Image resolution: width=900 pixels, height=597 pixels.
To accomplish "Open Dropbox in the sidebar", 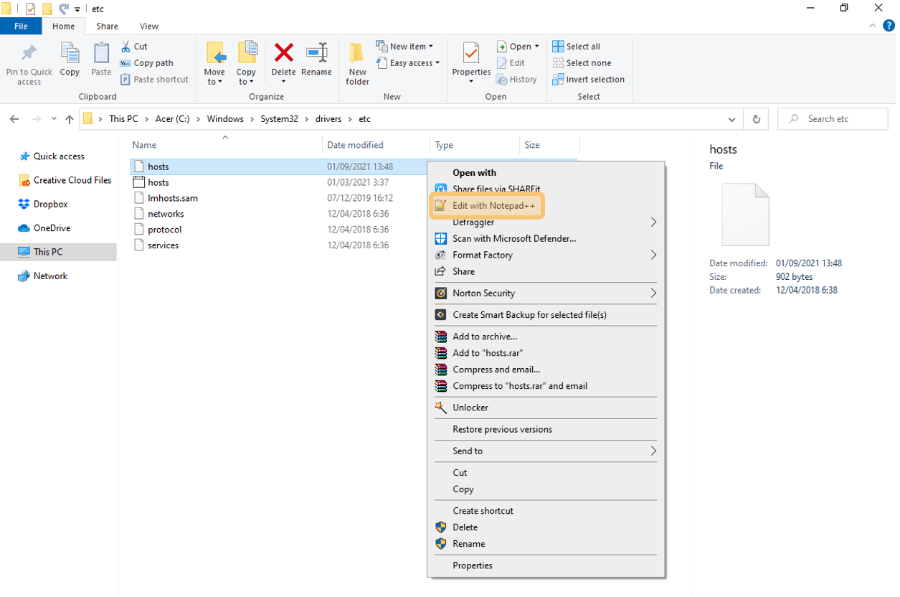I will click(43, 204).
